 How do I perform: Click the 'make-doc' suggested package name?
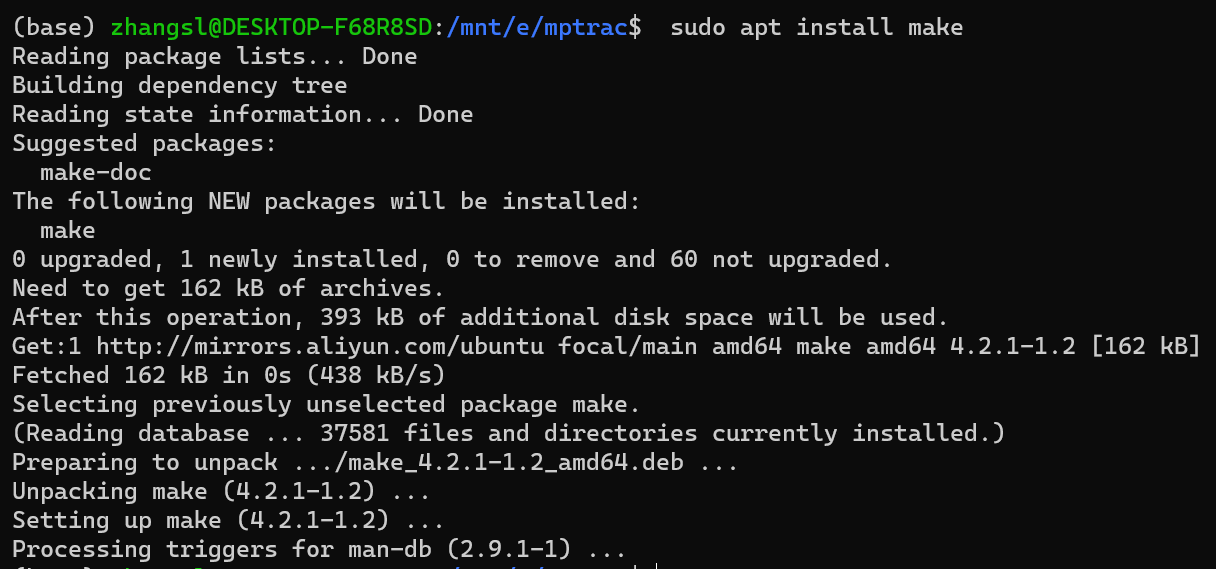pos(96,172)
